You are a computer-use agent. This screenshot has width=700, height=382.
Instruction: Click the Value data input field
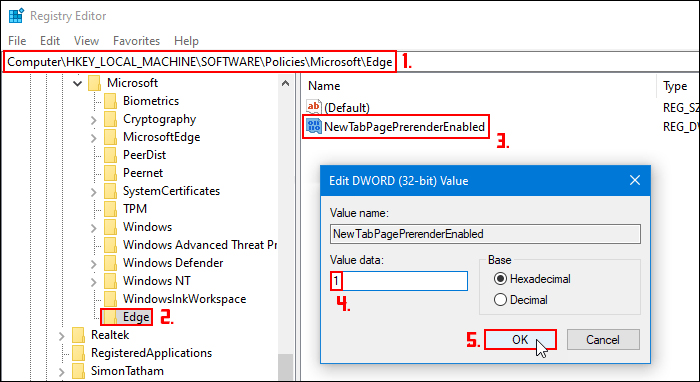pyautogui.click(x=399, y=281)
